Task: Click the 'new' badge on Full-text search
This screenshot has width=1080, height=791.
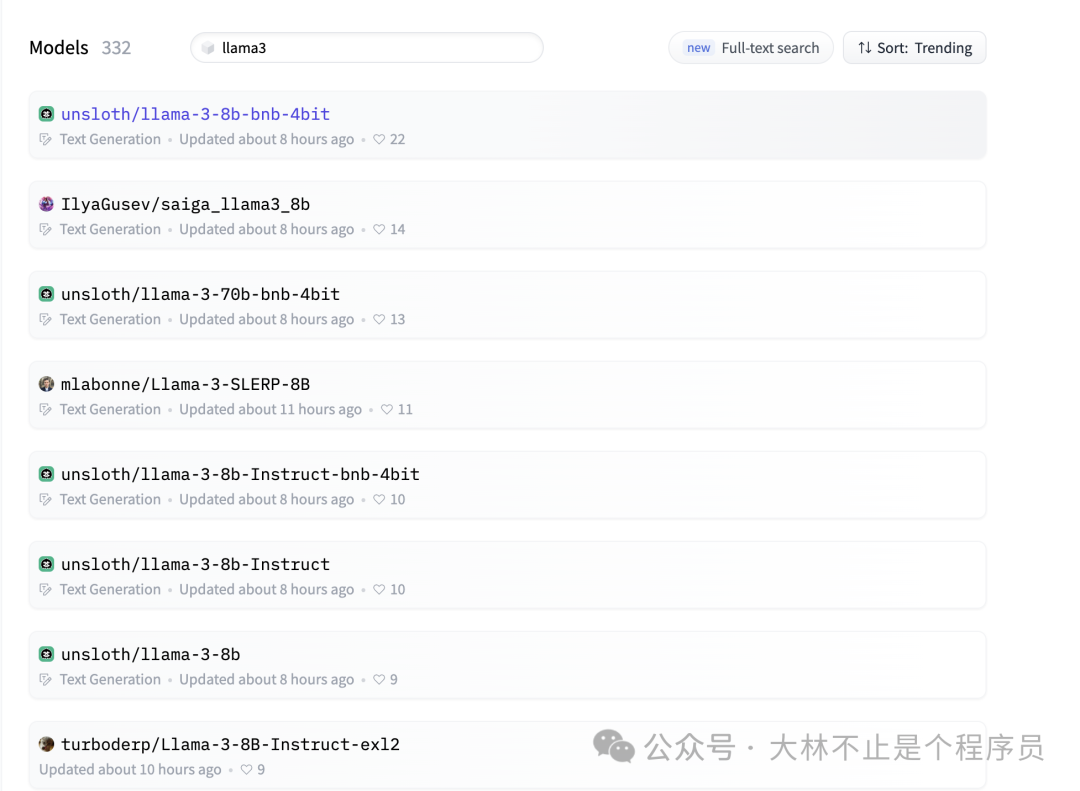Action: pyautogui.click(x=698, y=48)
